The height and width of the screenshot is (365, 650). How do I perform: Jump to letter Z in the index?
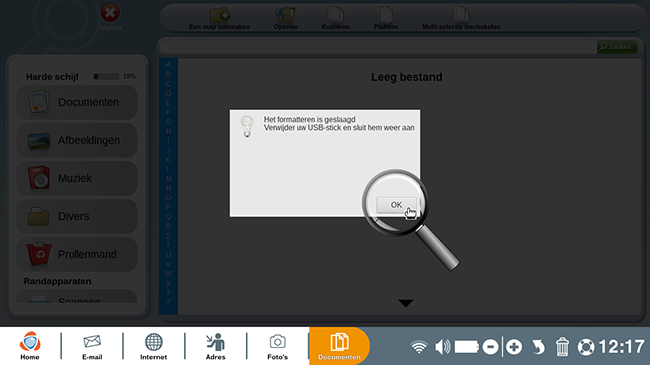pos(168,302)
